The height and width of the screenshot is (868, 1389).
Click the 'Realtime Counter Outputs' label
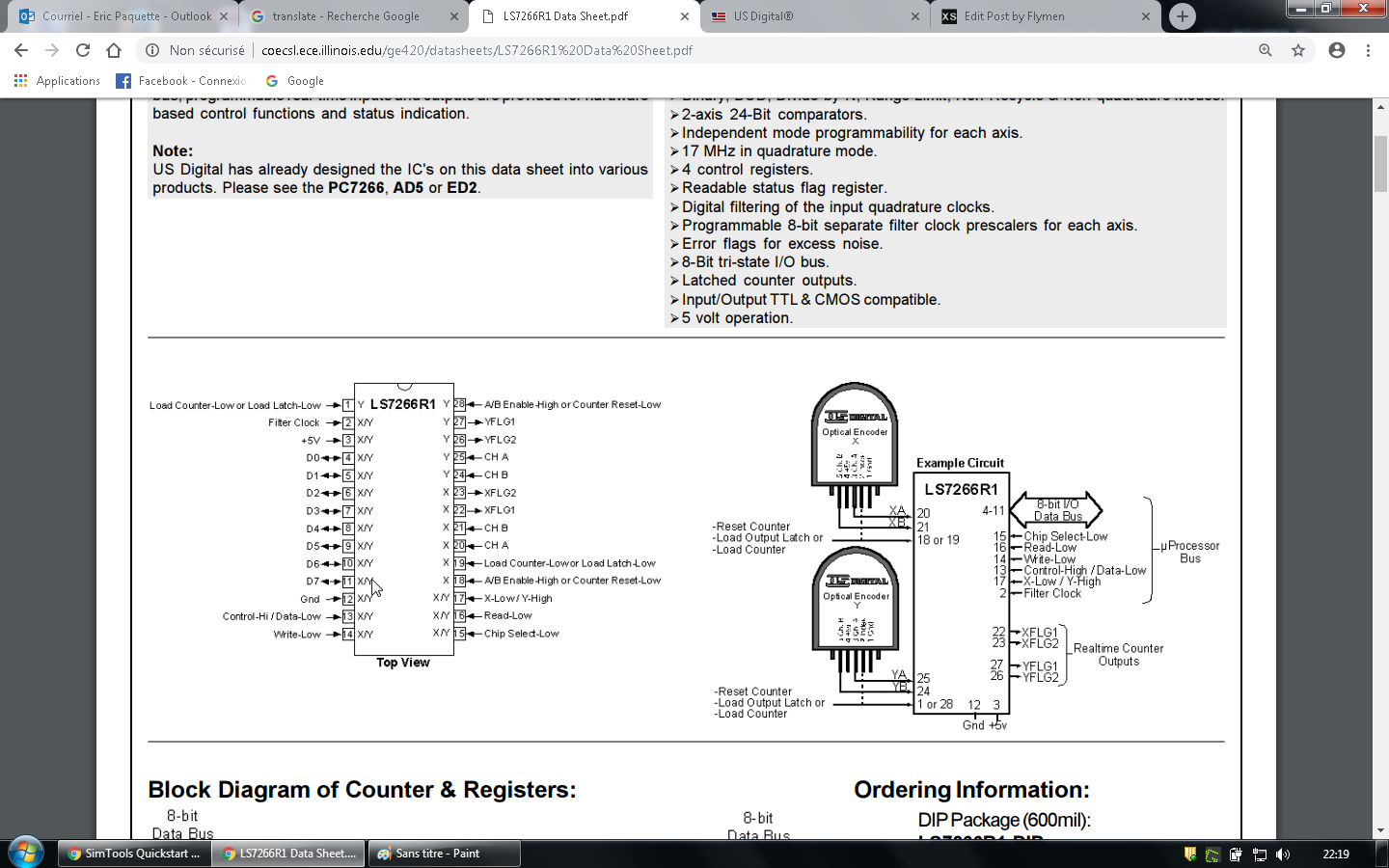tap(1119, 655)
